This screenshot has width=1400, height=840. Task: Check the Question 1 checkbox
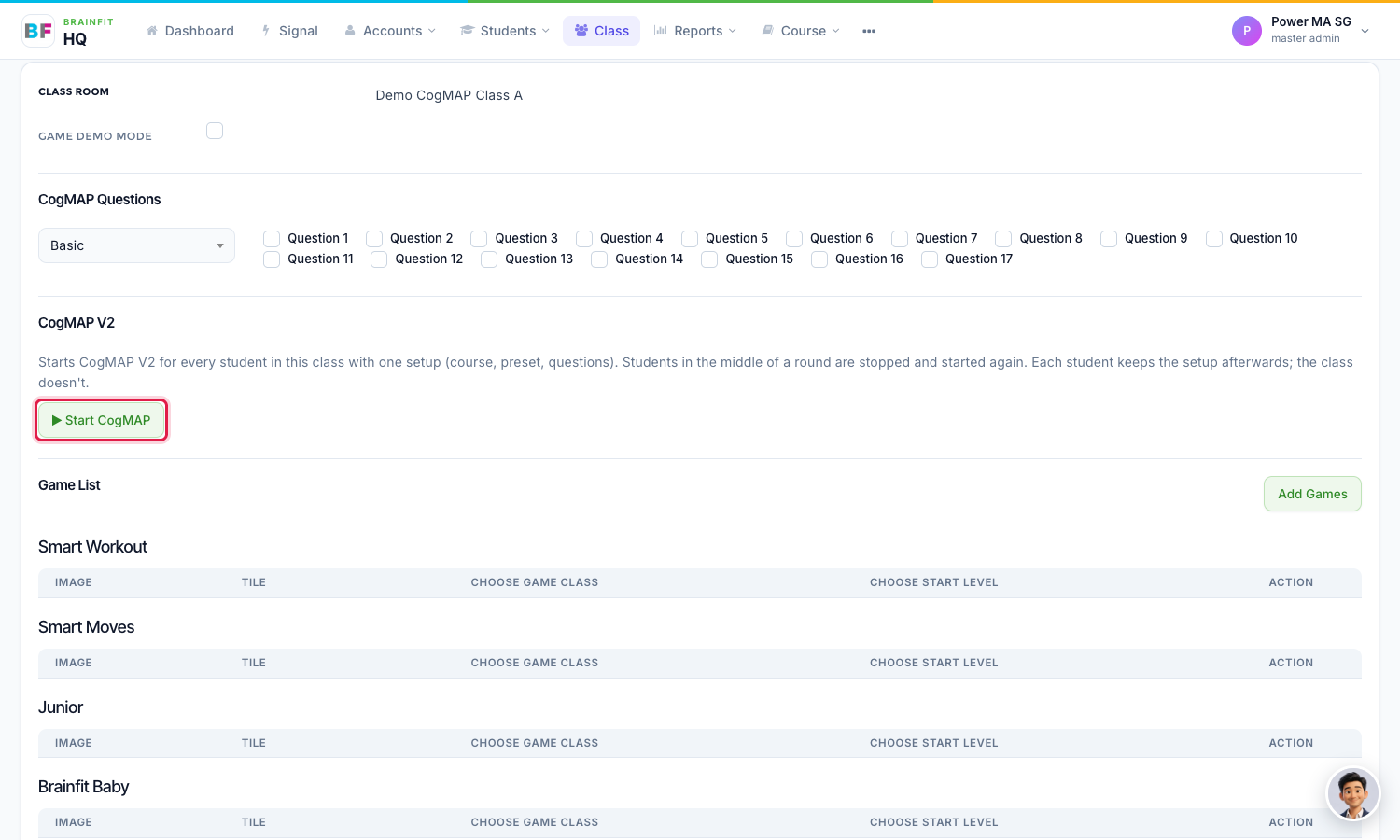(272, 239)
